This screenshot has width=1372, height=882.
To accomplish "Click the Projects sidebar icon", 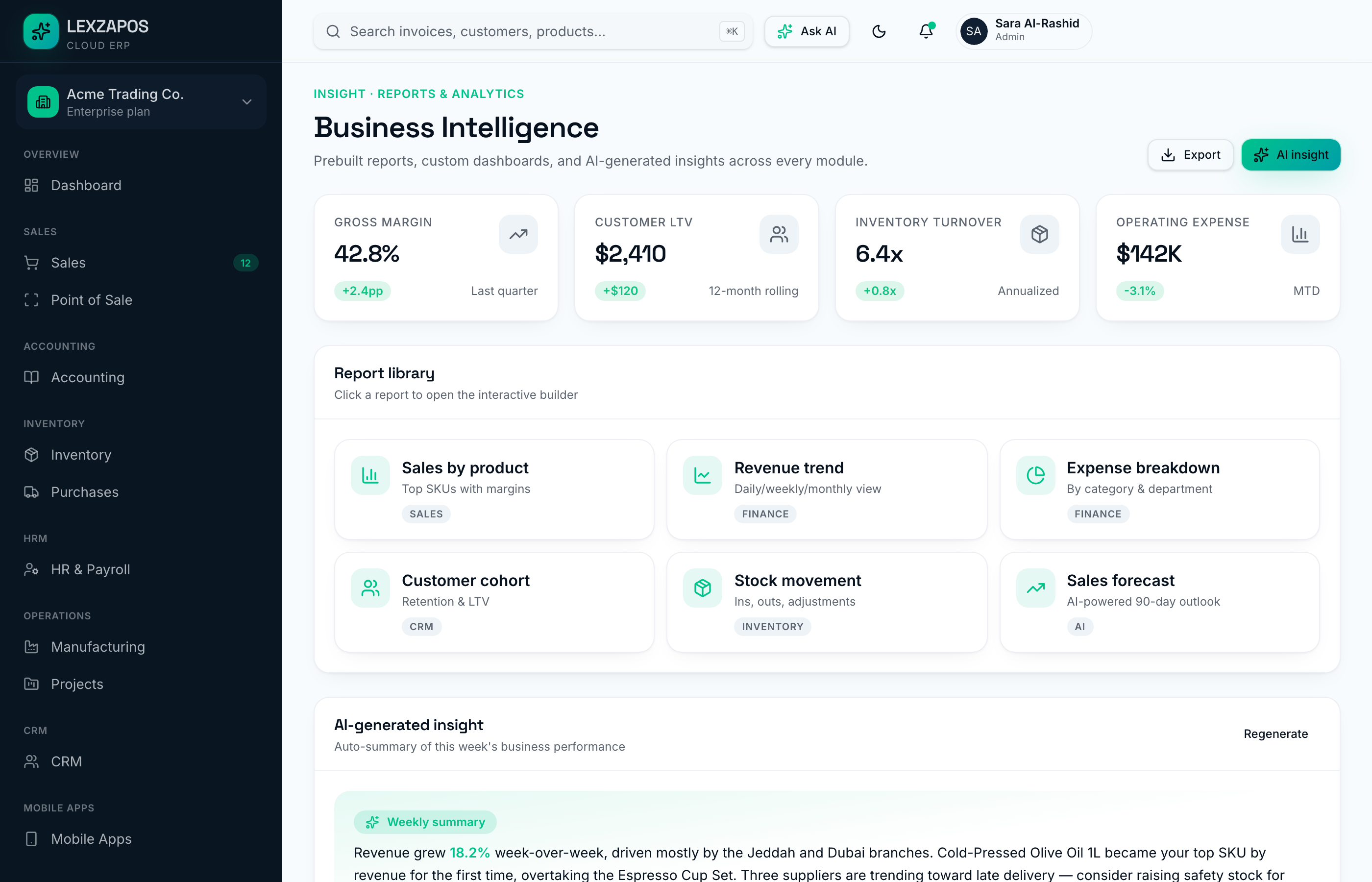I will pos(31,684).
